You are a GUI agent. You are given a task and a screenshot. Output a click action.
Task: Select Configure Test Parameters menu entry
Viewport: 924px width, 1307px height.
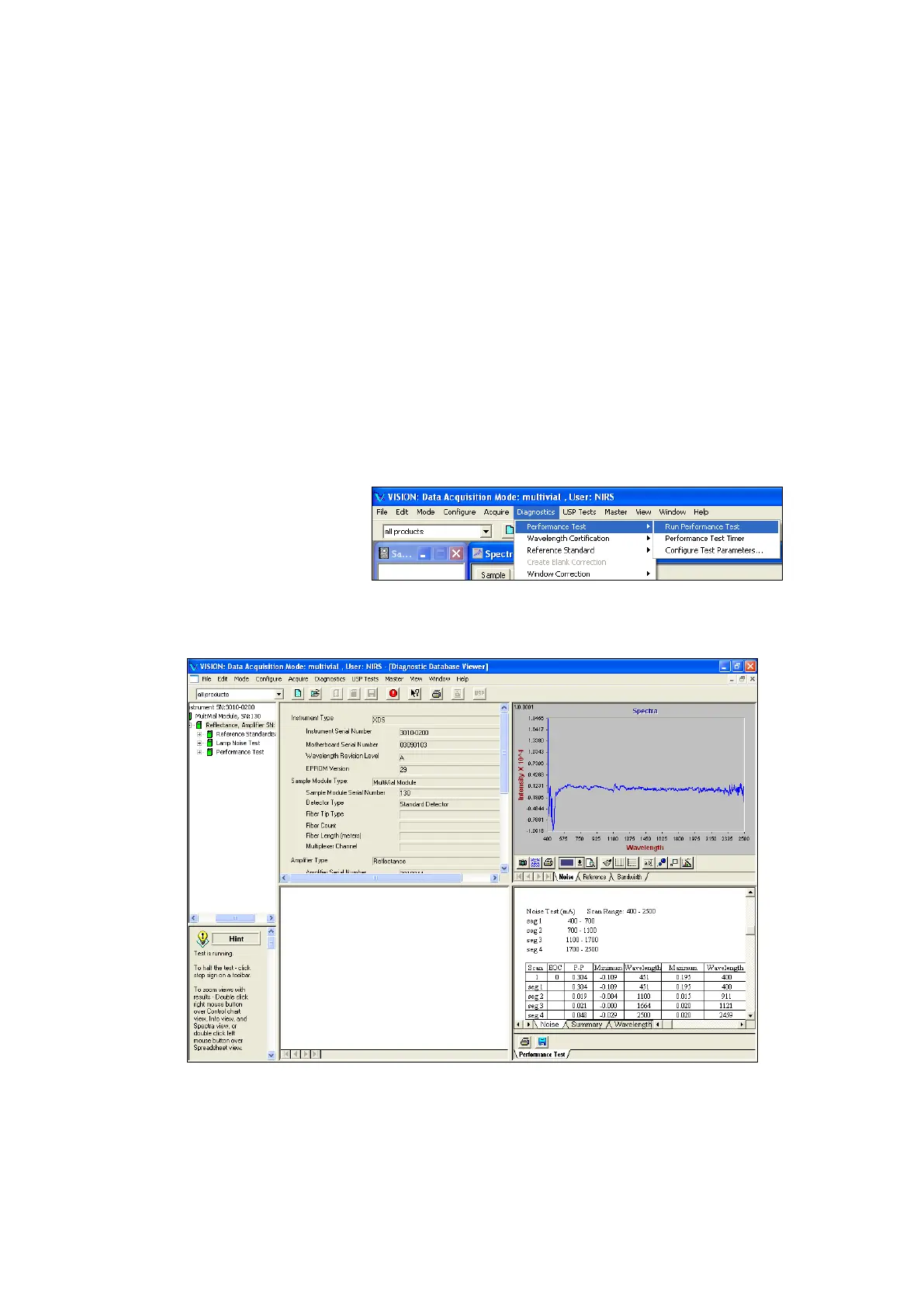pyautogui.click(x=716, y=550)
